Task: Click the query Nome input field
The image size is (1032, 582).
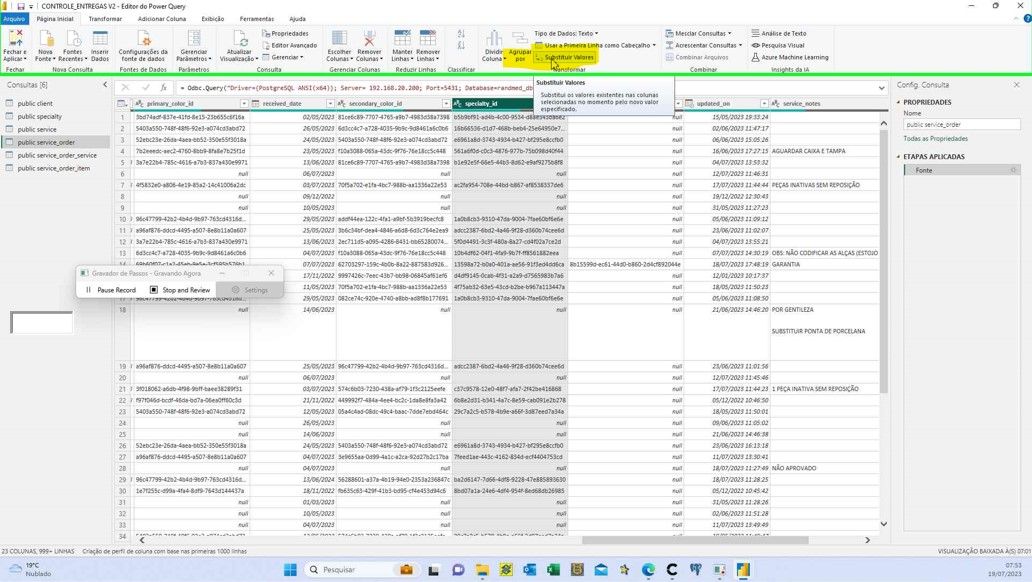Action: point(962,124)
